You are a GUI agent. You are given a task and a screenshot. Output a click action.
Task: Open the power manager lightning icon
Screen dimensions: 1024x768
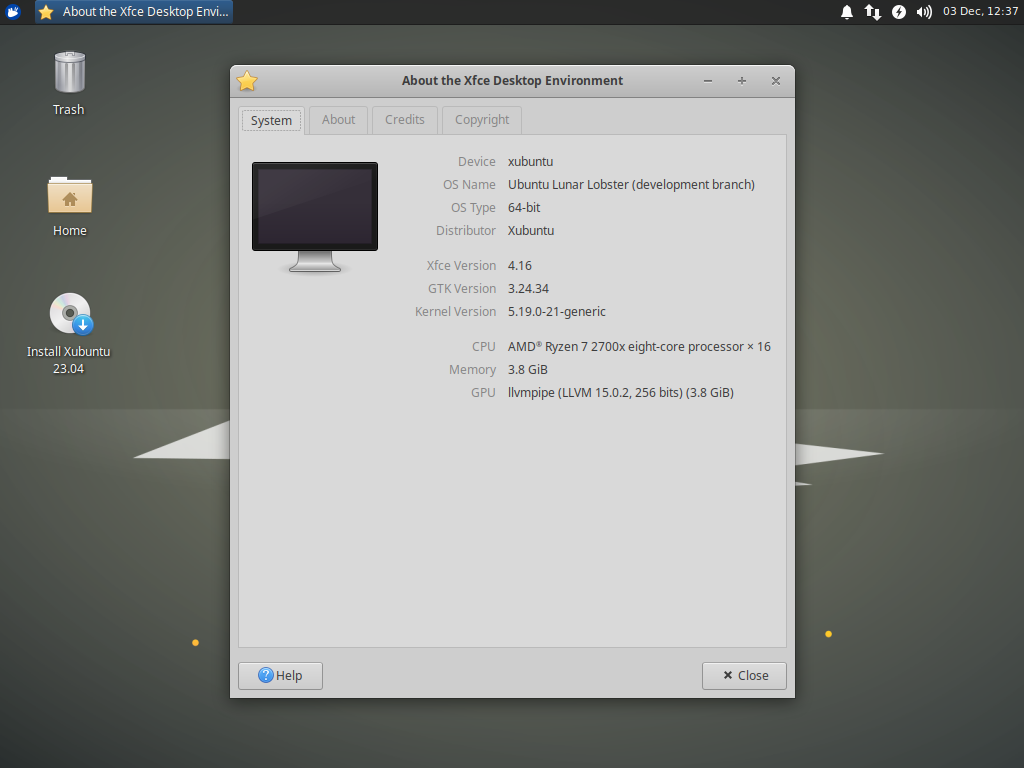897,12
